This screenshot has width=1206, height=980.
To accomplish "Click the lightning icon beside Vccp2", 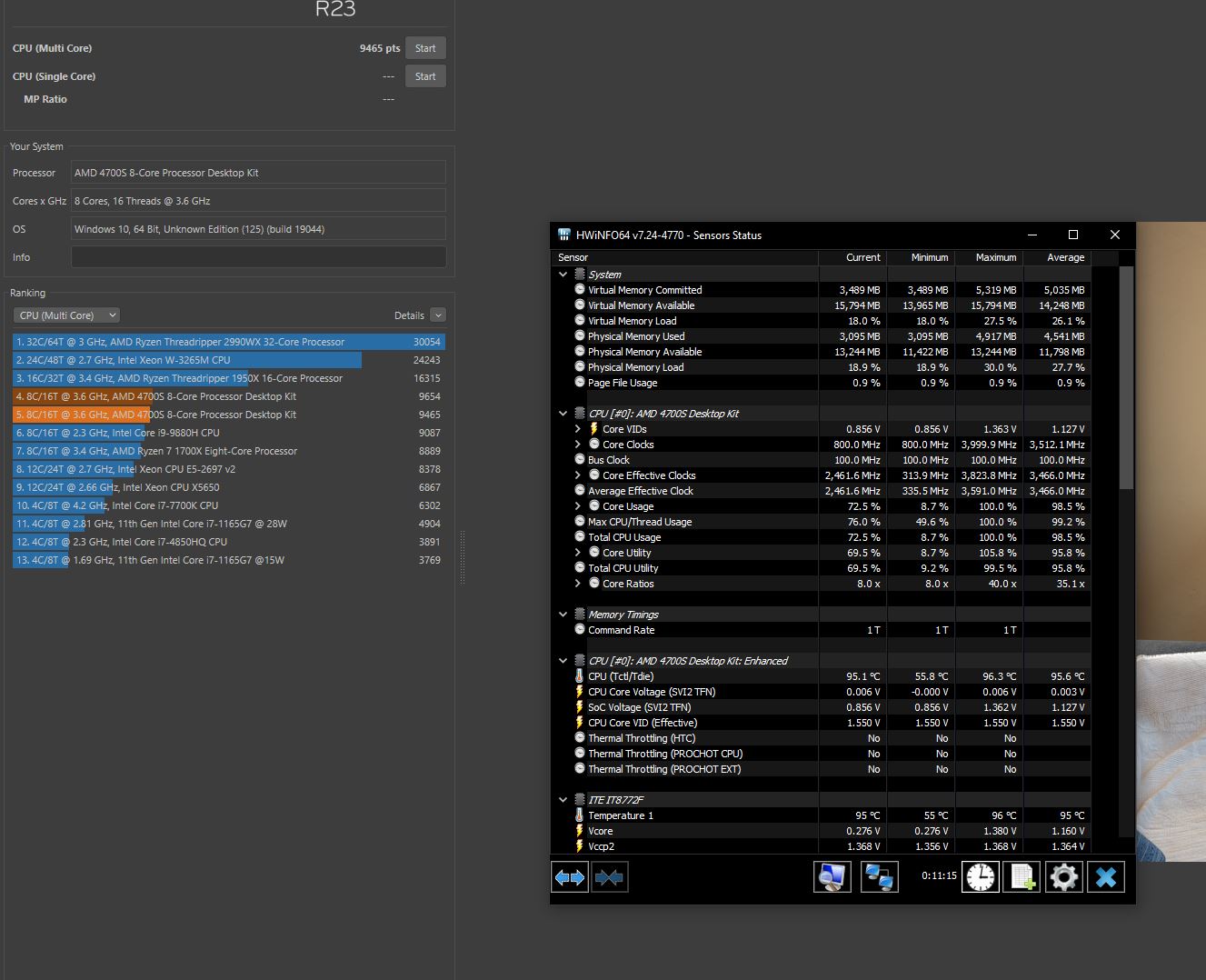I will pos(580,846).
